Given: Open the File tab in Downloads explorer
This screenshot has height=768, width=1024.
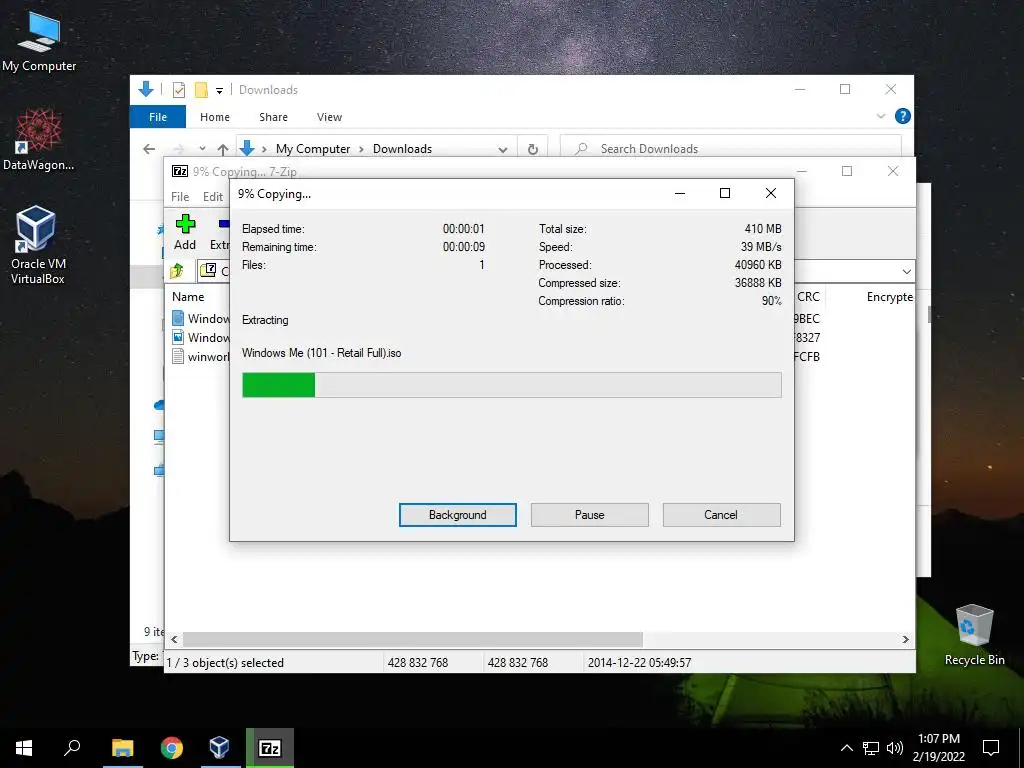Looking at the screenshot, I should pyautogui.click(x=158, y=117).
